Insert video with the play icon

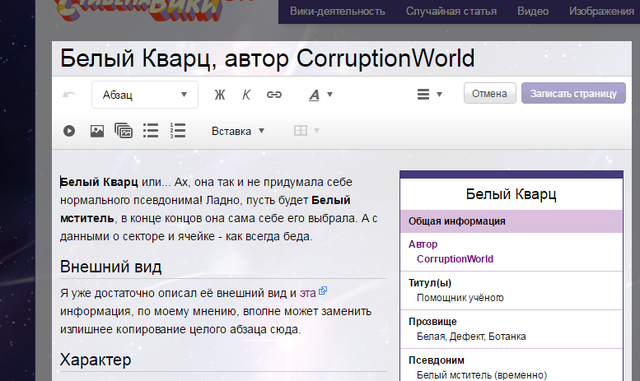[69, 131]
